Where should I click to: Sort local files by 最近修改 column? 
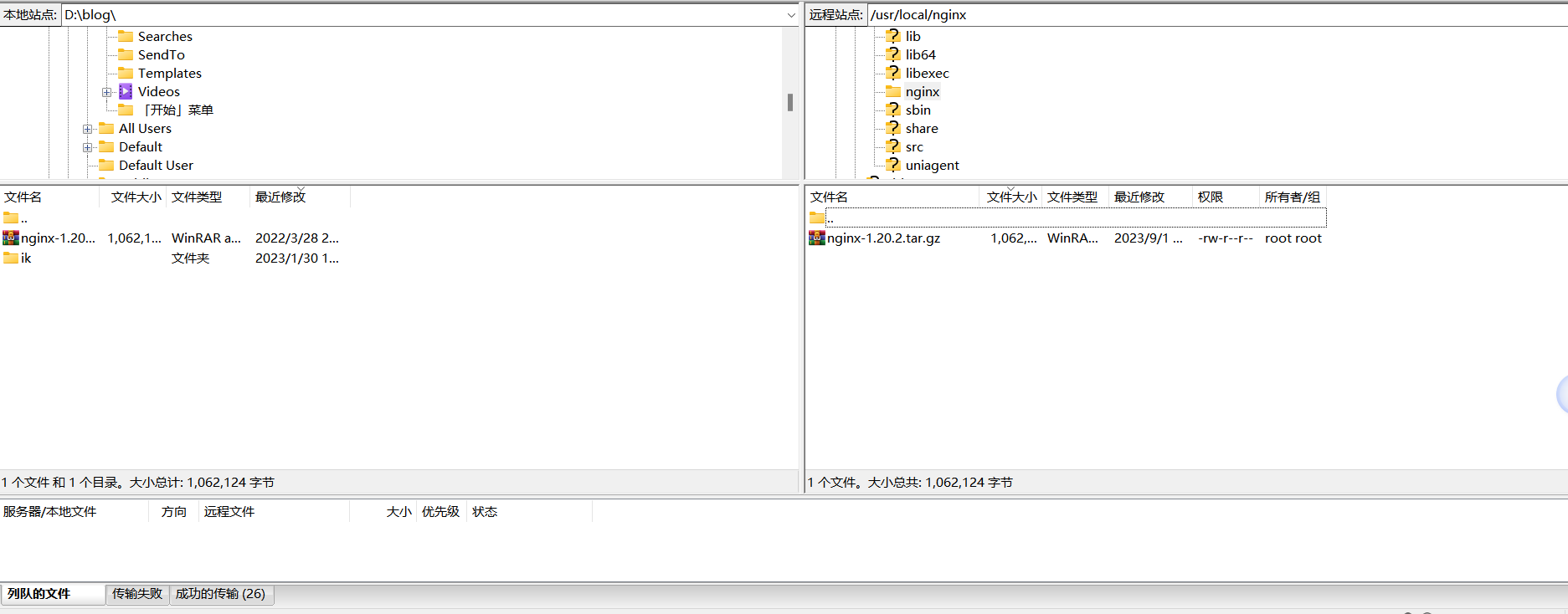(301, 197)
